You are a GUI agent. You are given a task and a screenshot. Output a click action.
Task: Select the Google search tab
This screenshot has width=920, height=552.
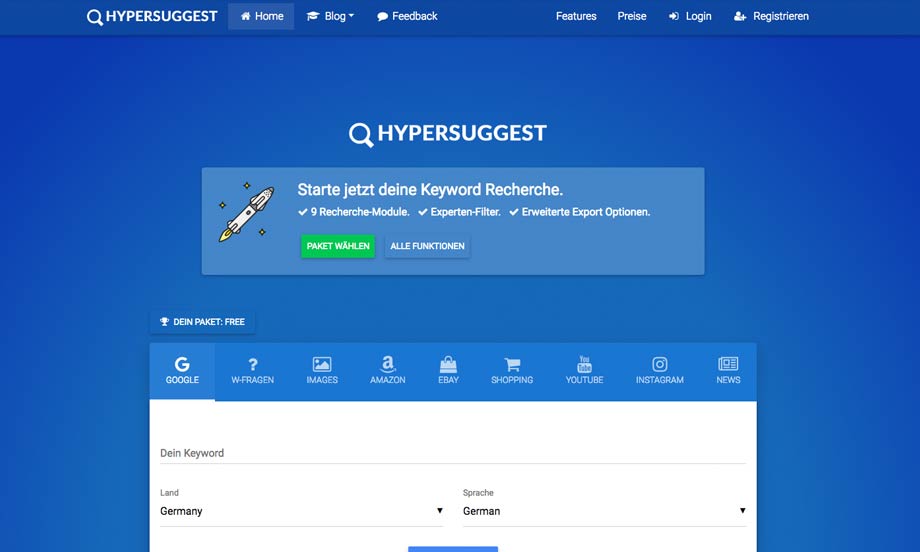[182, 371]
